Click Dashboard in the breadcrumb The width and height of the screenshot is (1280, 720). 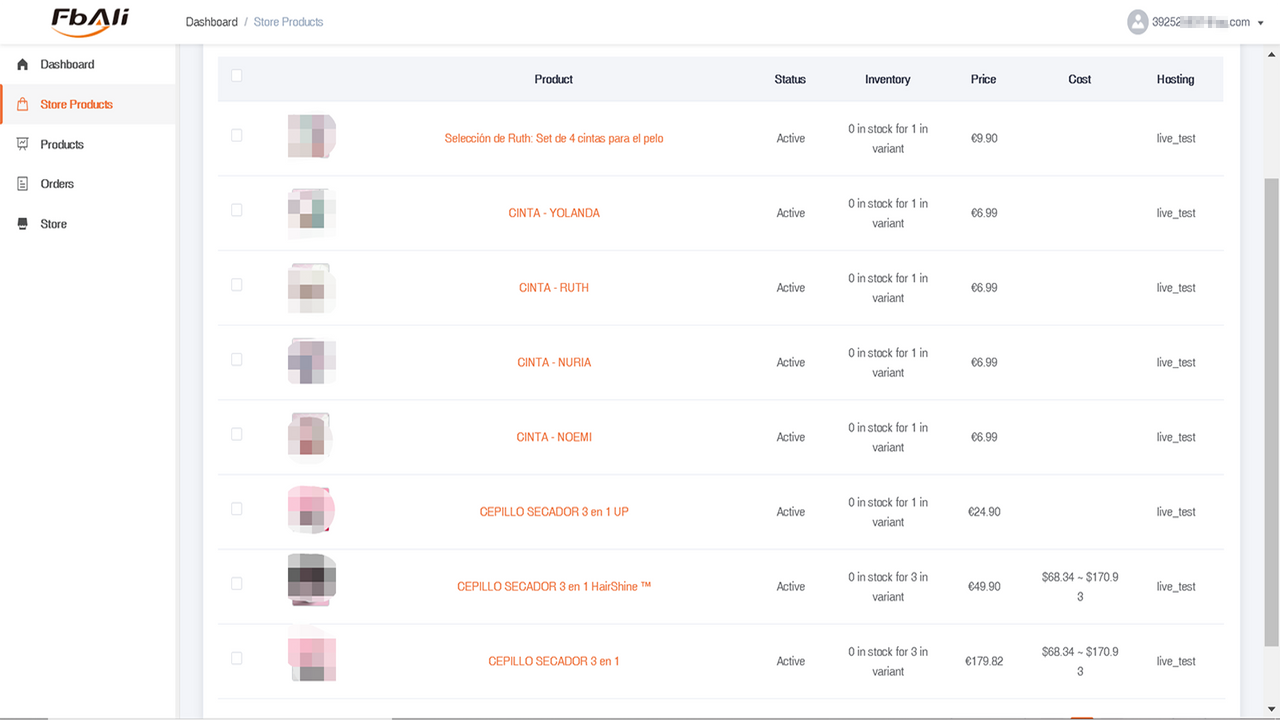(212, 22)
